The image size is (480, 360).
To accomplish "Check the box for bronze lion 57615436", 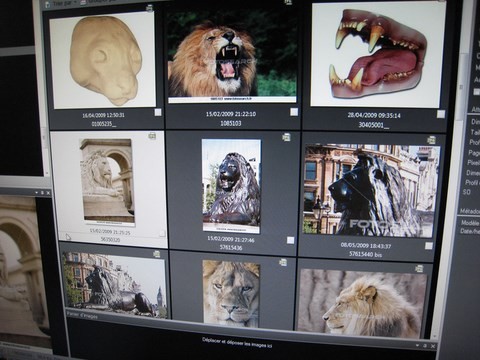I will 290,240.
